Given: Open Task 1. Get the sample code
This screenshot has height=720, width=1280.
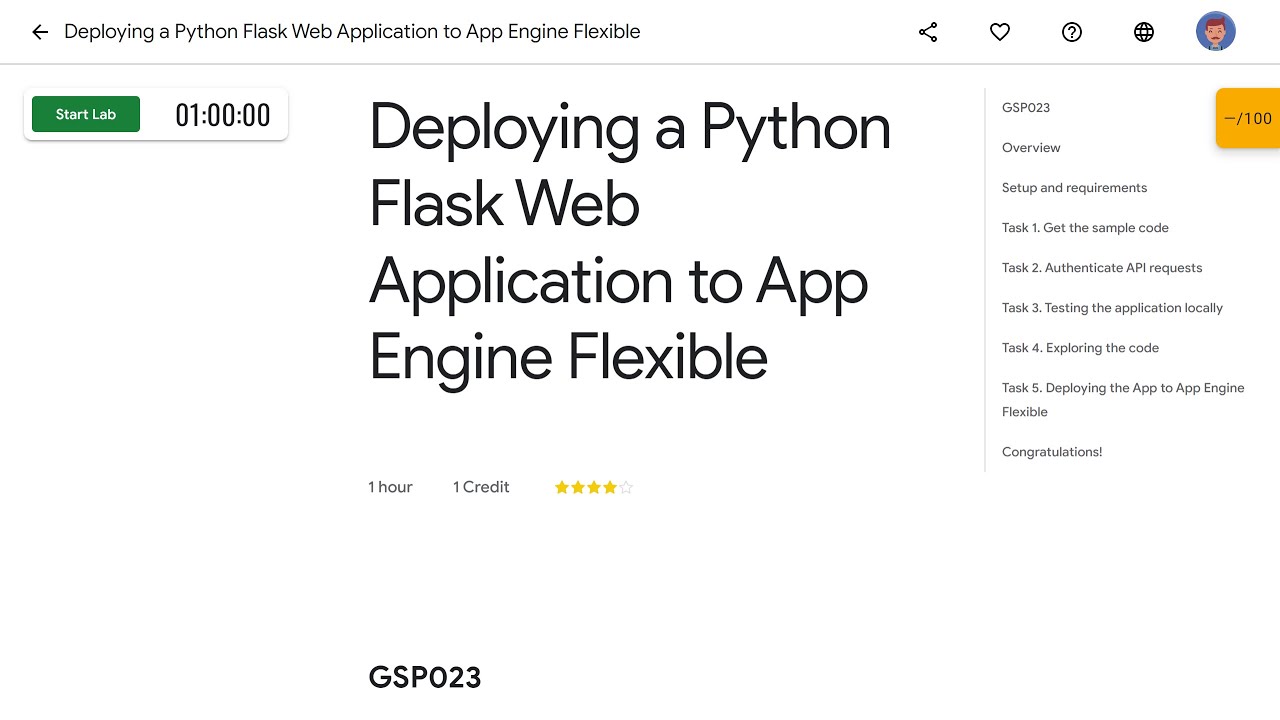Looking at the screenshot, I should 1085,228.
